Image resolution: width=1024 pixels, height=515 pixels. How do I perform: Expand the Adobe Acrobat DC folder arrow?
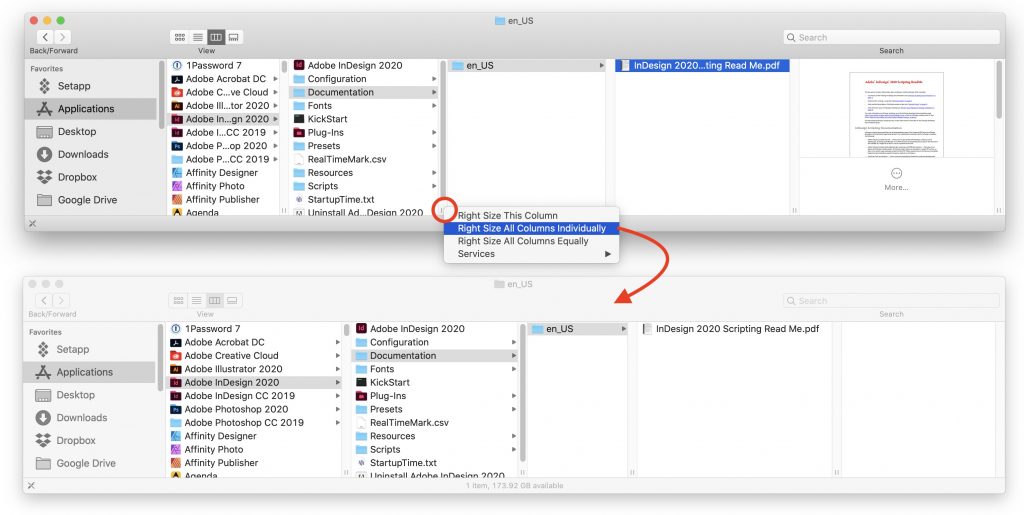[339, 342]
